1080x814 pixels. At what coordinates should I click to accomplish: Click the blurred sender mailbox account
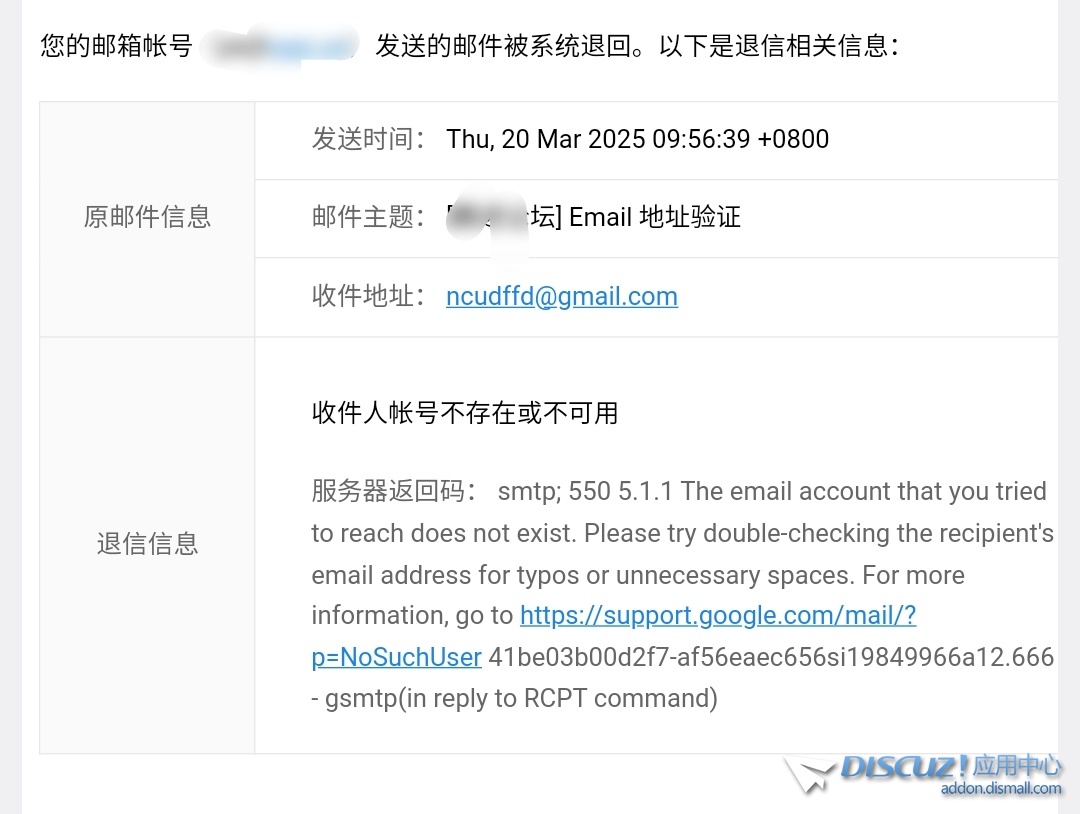click(x=281, y=46)
